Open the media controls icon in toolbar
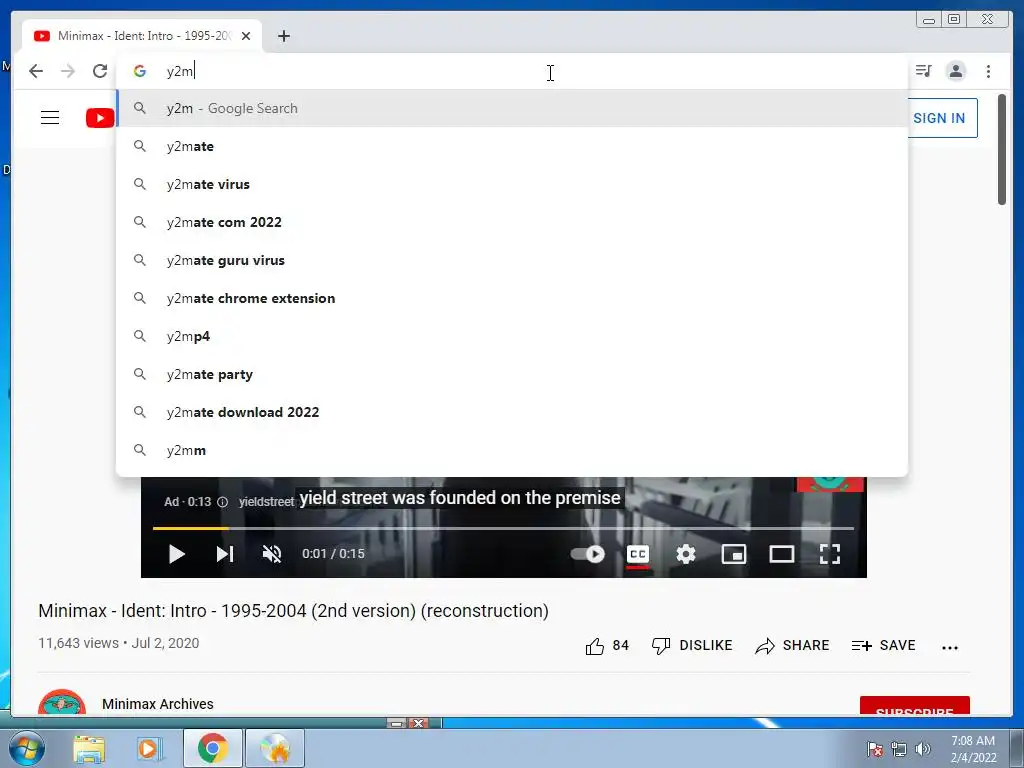 coord(923,71)
